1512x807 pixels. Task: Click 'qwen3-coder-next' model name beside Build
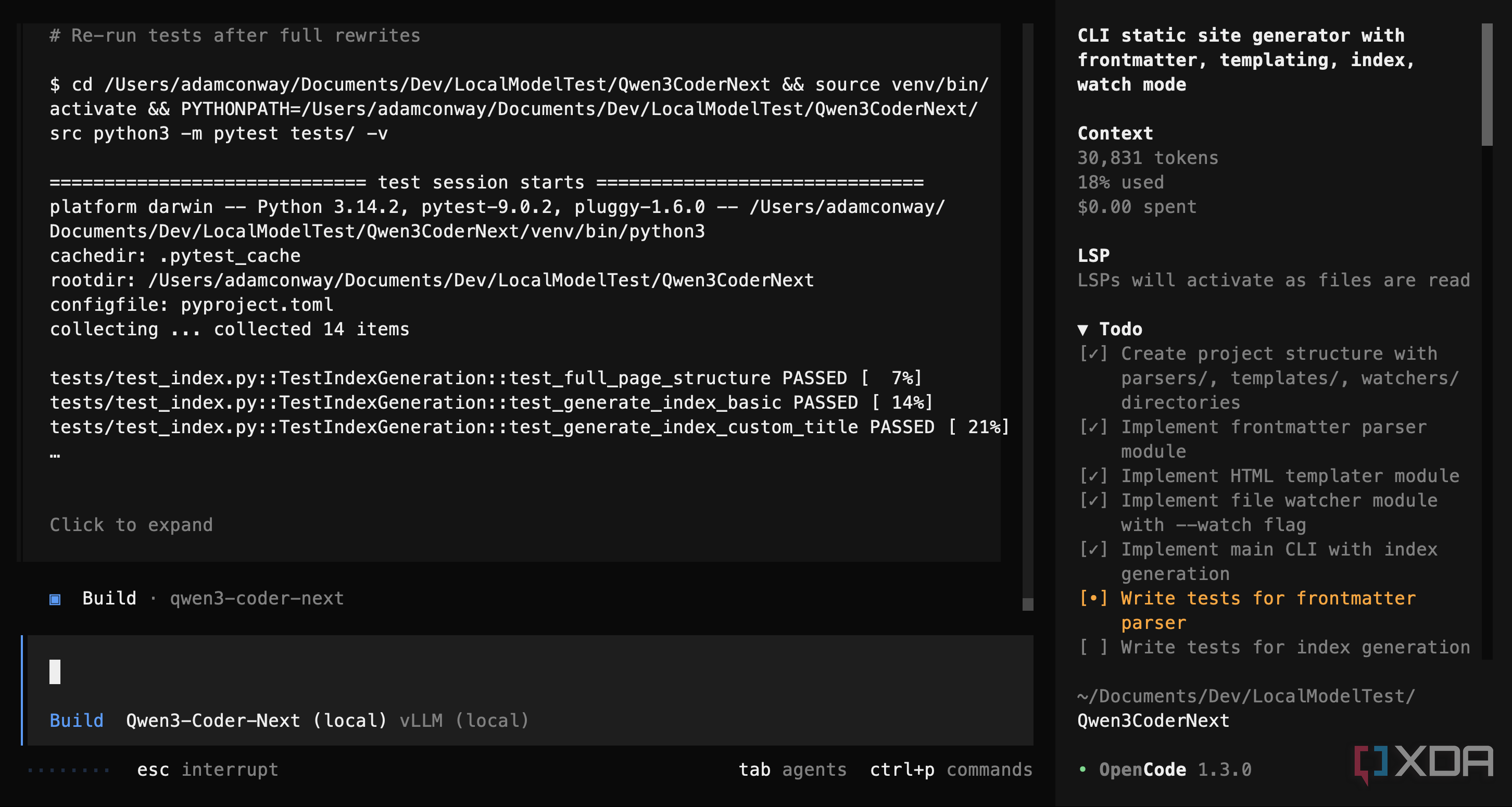coord(257,599)
